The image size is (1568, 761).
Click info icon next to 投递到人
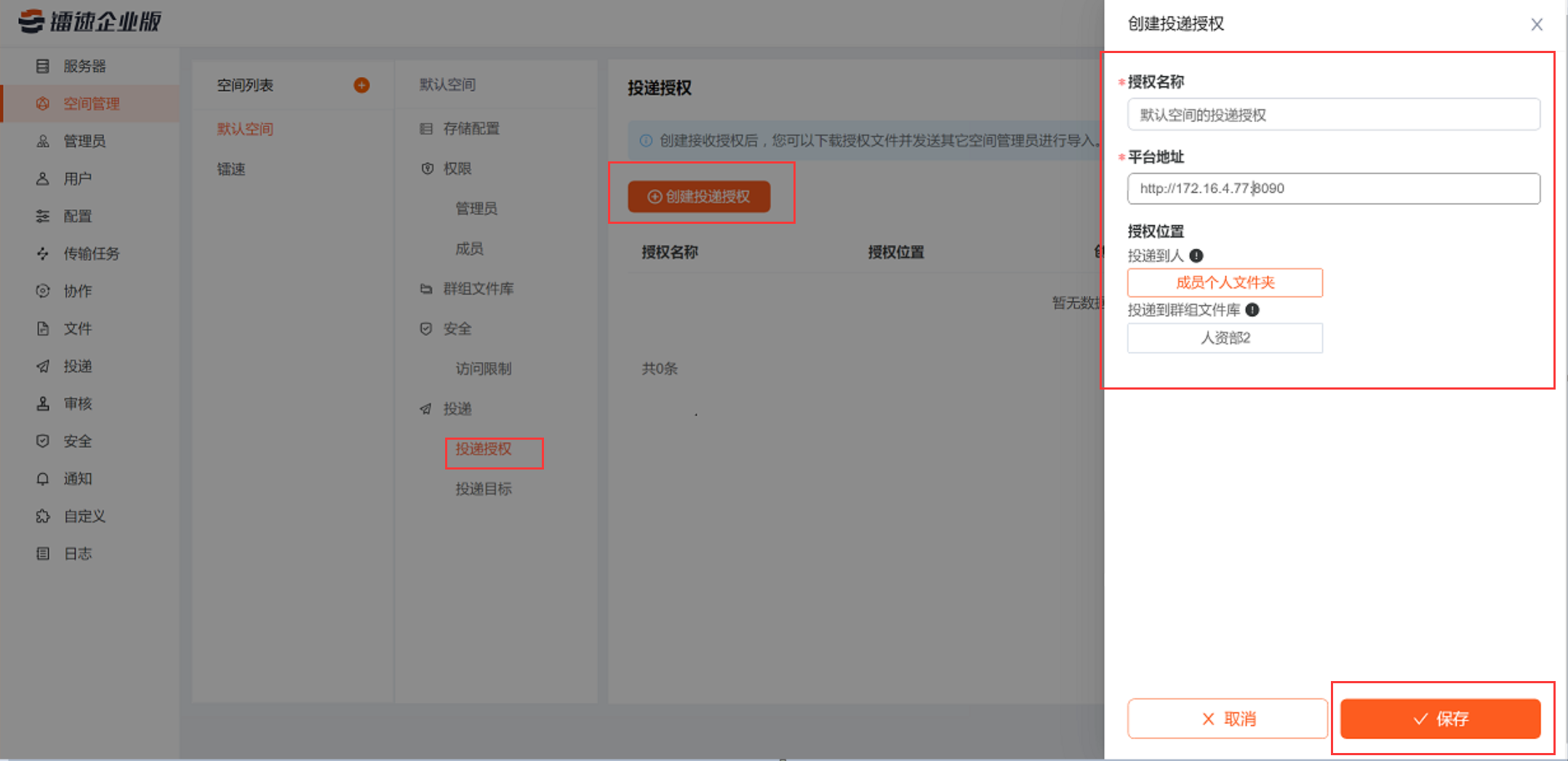point(1196,256)
